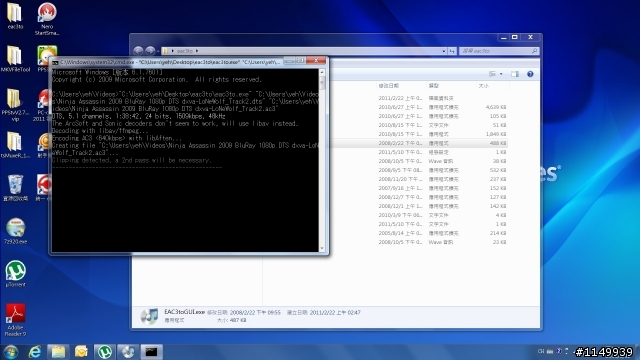This screenshot has height=360, width=640.
Task: Select the 7z920.exe desktop icon
Action: tap(15, 231)
